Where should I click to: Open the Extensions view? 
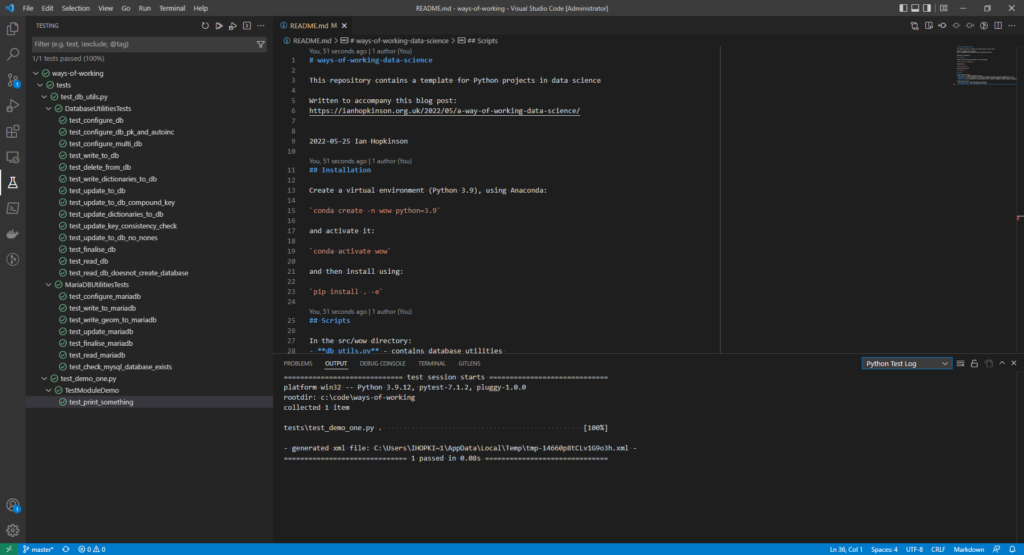[12, 131]
